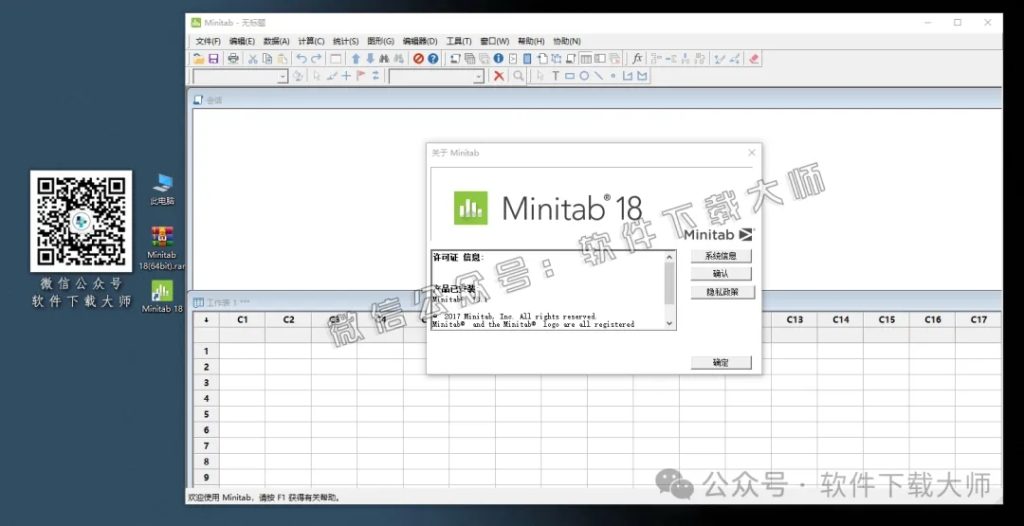The width and height of the screenshot is (1024, 526).
Task: Click the red X delete icon
Action: 499,76
